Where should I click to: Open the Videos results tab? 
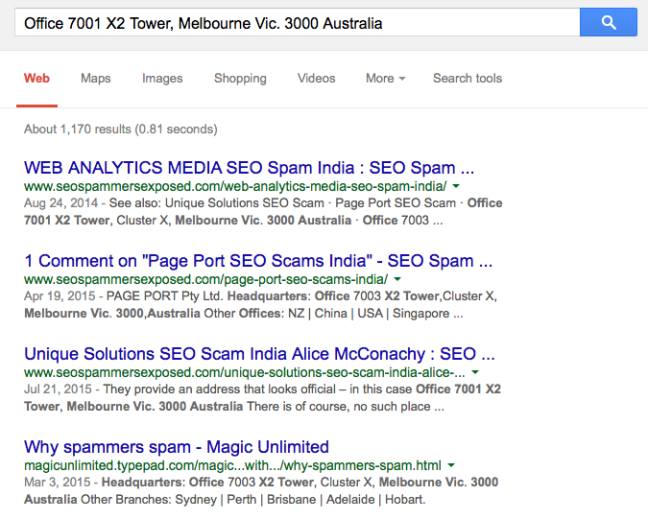316,78
